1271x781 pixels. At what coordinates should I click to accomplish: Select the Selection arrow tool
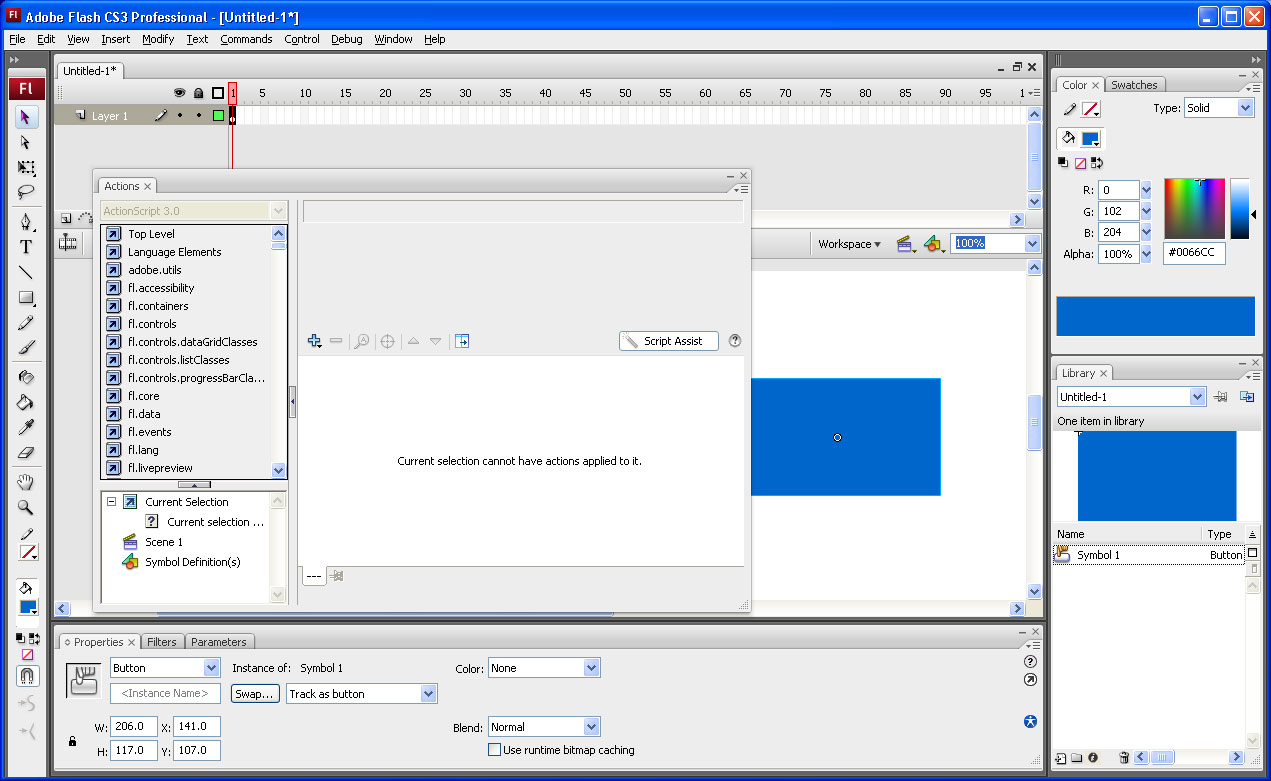pyautogui.click(x=26, y=118)
